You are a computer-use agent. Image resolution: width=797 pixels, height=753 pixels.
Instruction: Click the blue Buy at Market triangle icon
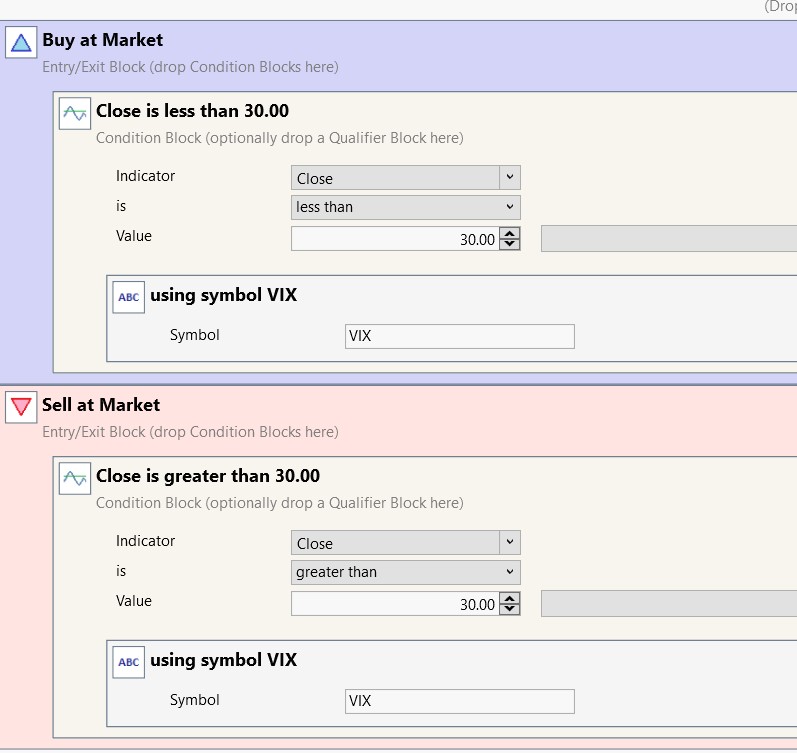21,43
